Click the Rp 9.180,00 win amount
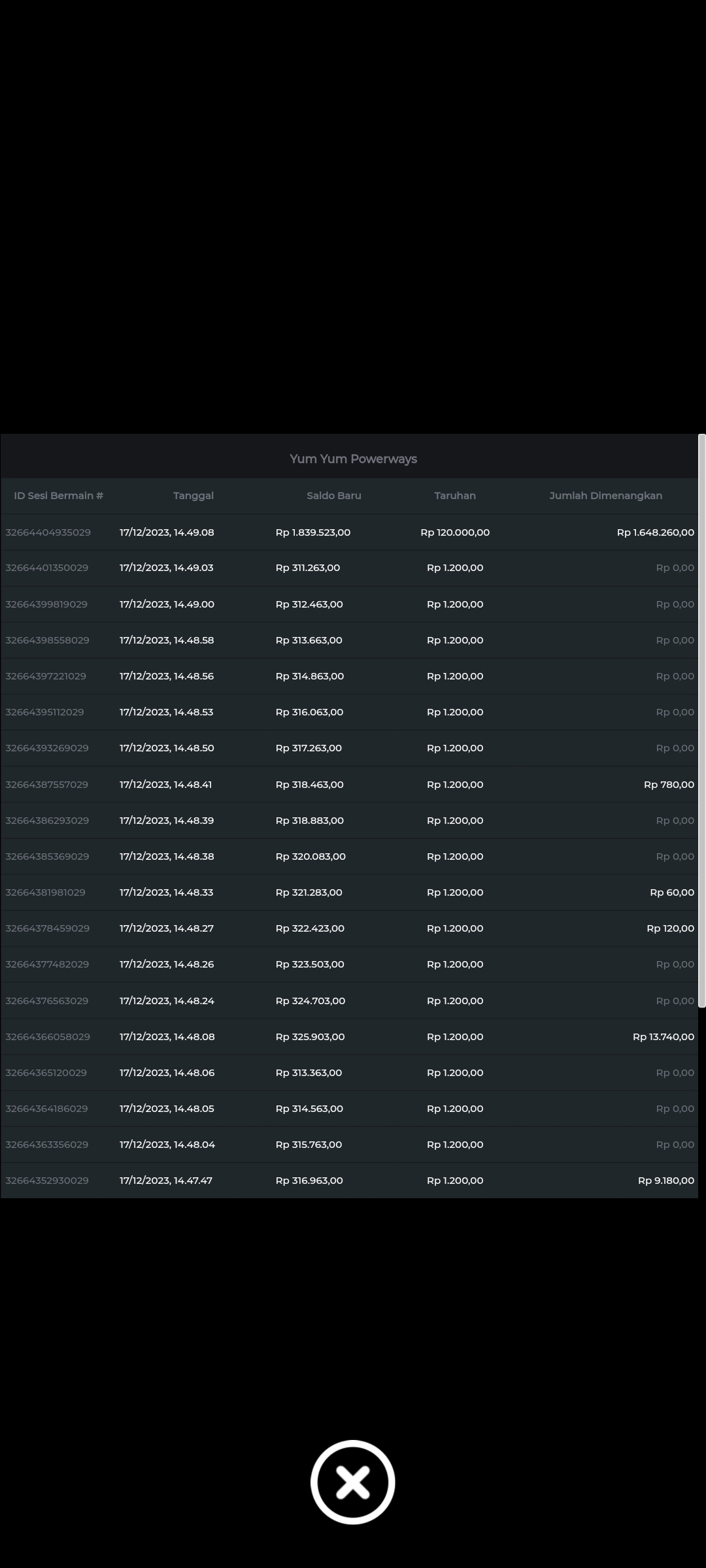This screenshot has width=706, height=1568. [665, 1181]
